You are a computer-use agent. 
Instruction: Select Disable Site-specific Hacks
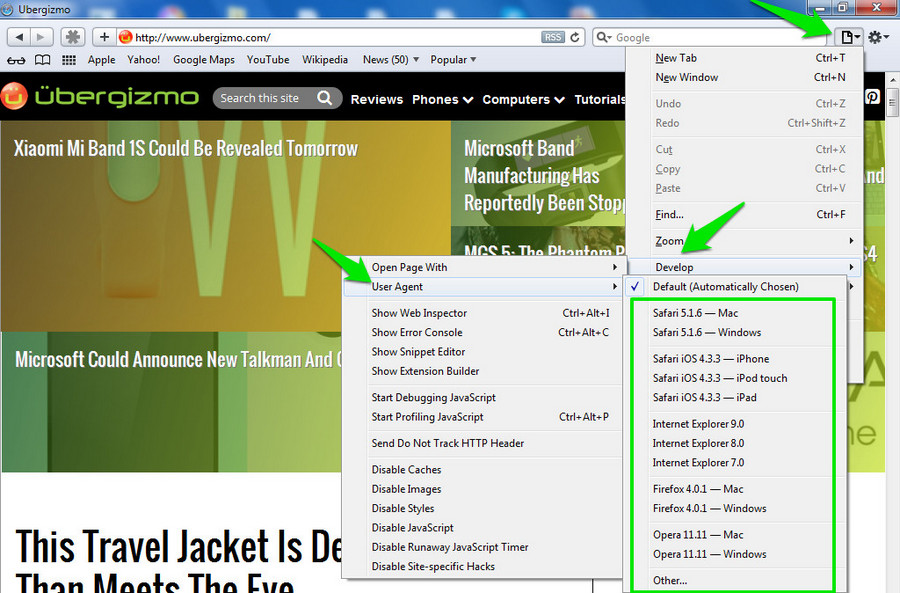483,567
